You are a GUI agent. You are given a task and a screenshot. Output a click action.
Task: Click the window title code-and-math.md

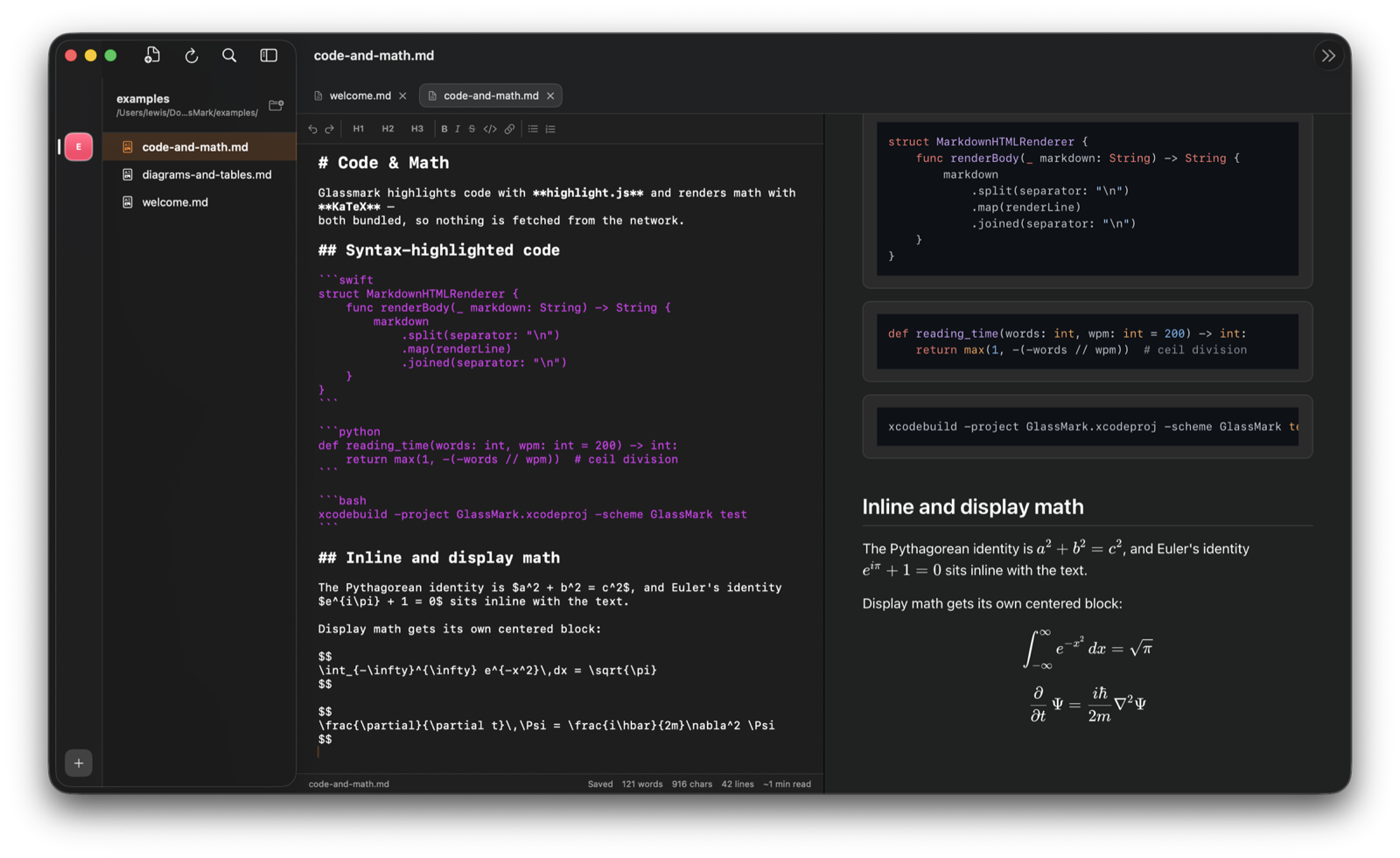tap(374, 55)
